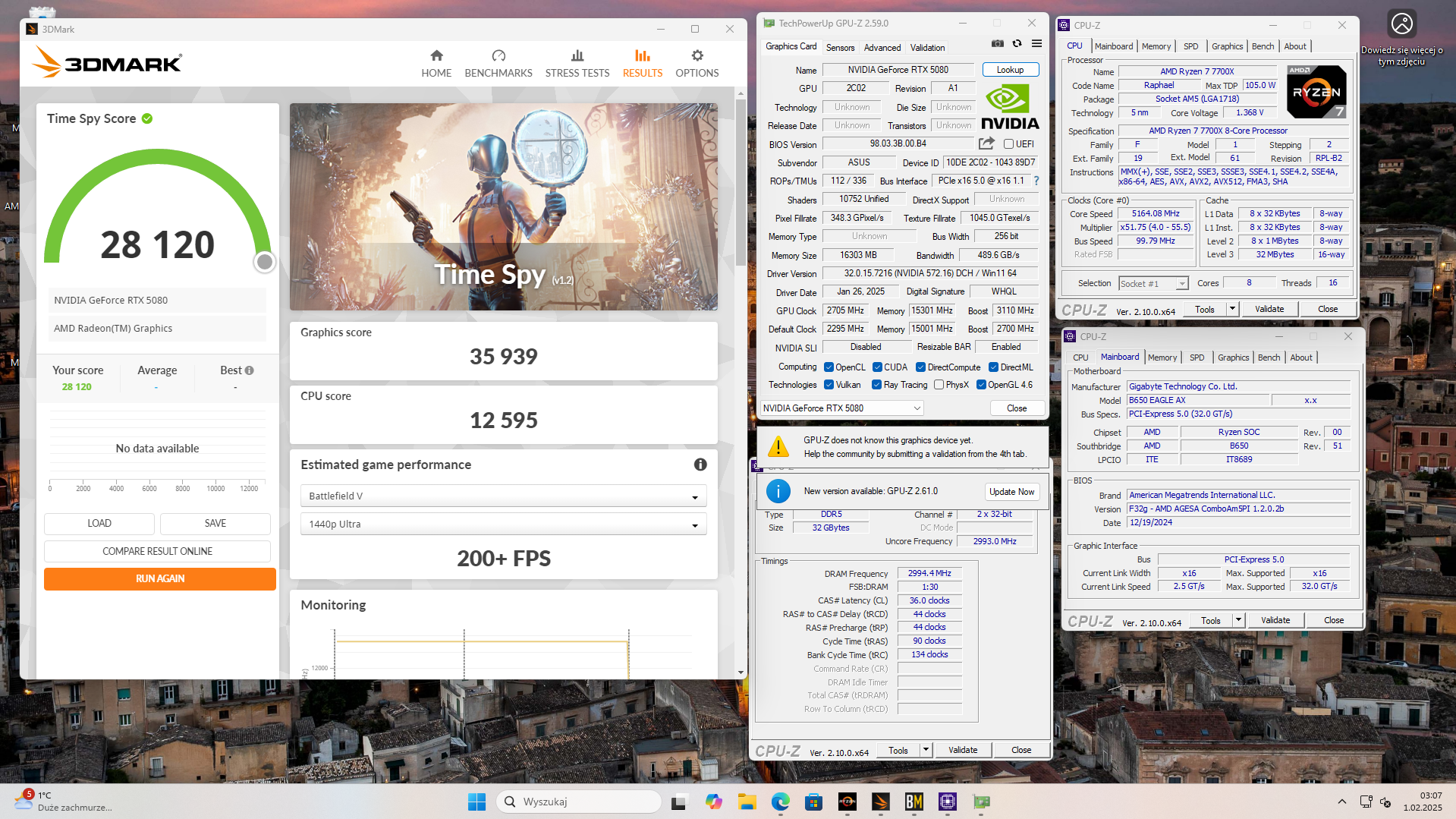Open the 3DMark Home page icon
The width and height of the screenshot is (1456, 819).
(436, 55)
